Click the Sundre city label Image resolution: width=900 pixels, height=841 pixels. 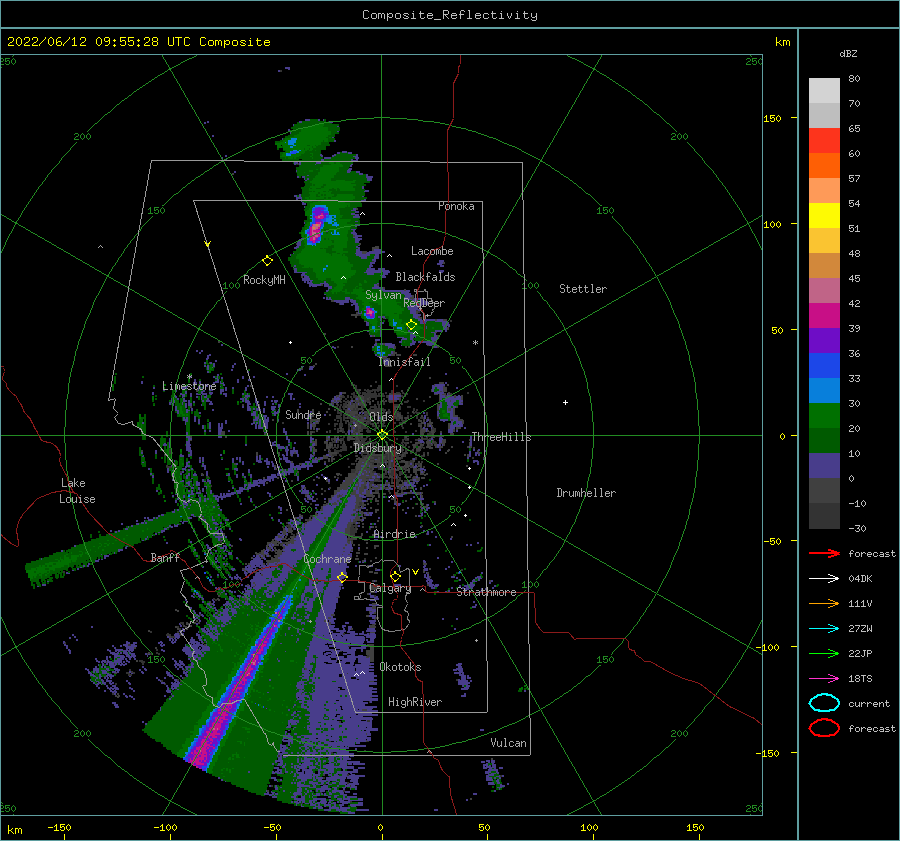tap(303, 414)
